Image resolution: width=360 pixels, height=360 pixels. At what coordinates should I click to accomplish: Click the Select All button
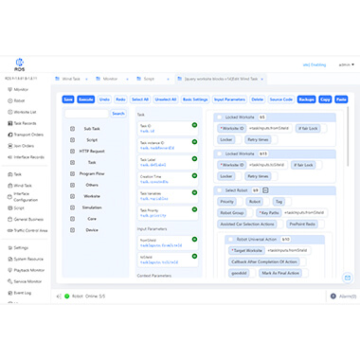coord(140,99)
